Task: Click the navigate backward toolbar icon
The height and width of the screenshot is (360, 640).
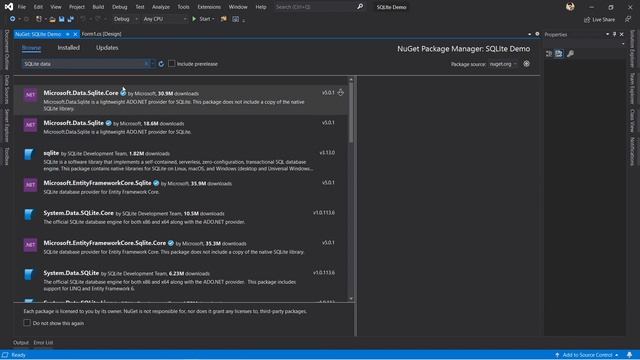Action: 13,19
